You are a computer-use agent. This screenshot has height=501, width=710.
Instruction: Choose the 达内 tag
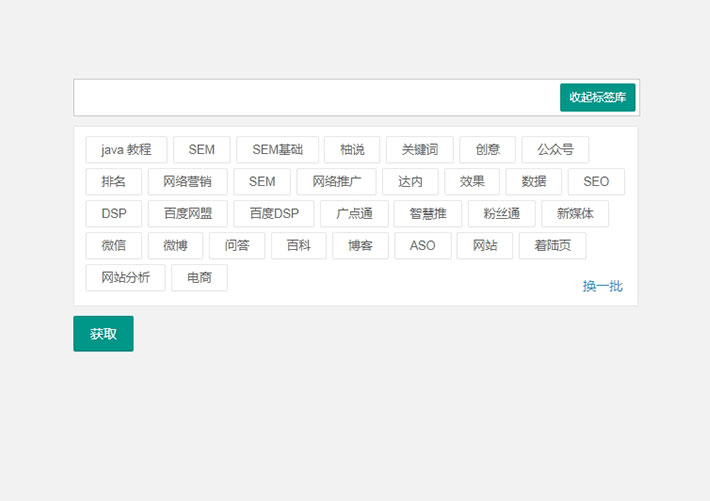[x=410, y=182]
